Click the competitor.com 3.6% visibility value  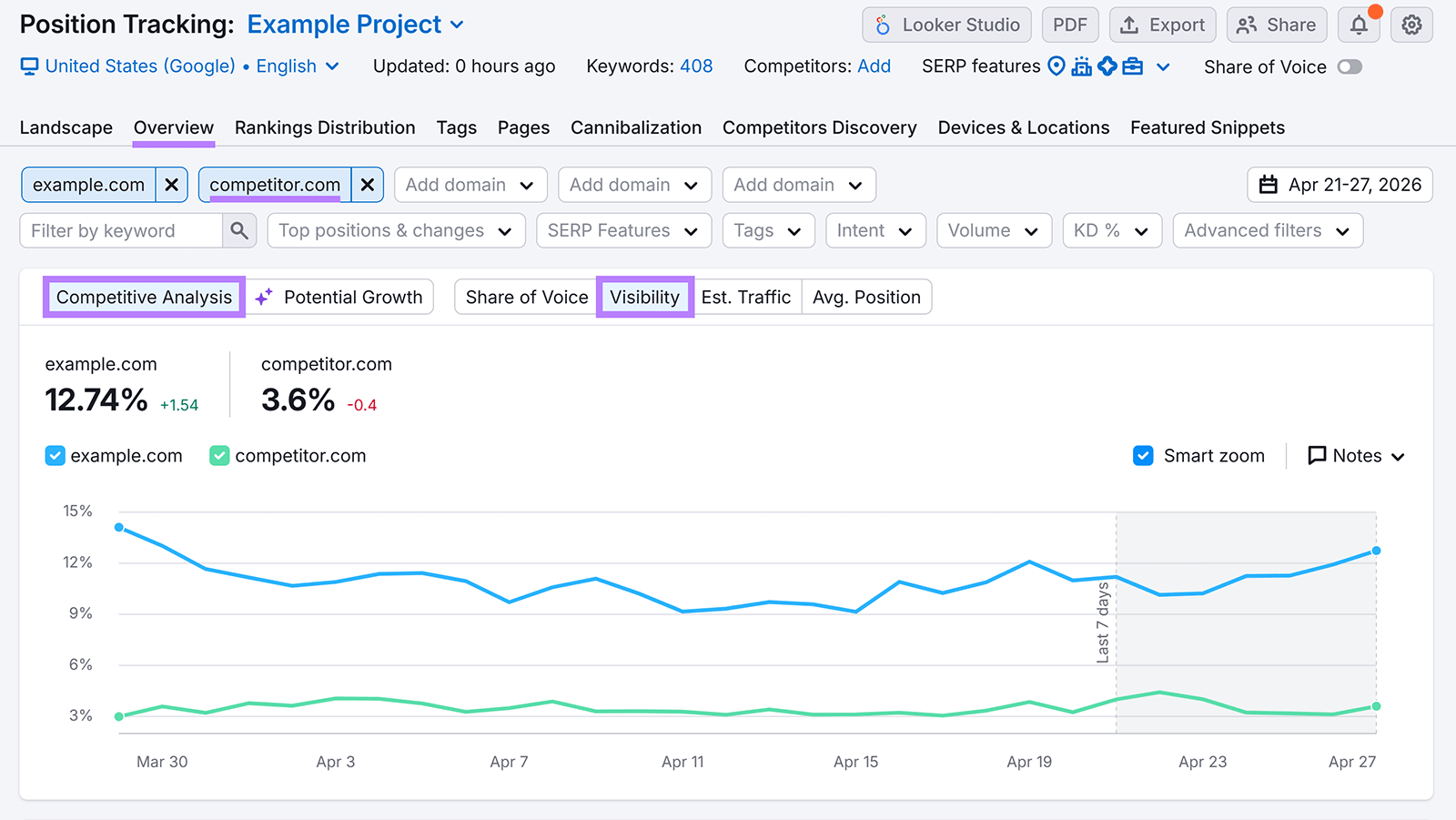[x=298, y=400]
